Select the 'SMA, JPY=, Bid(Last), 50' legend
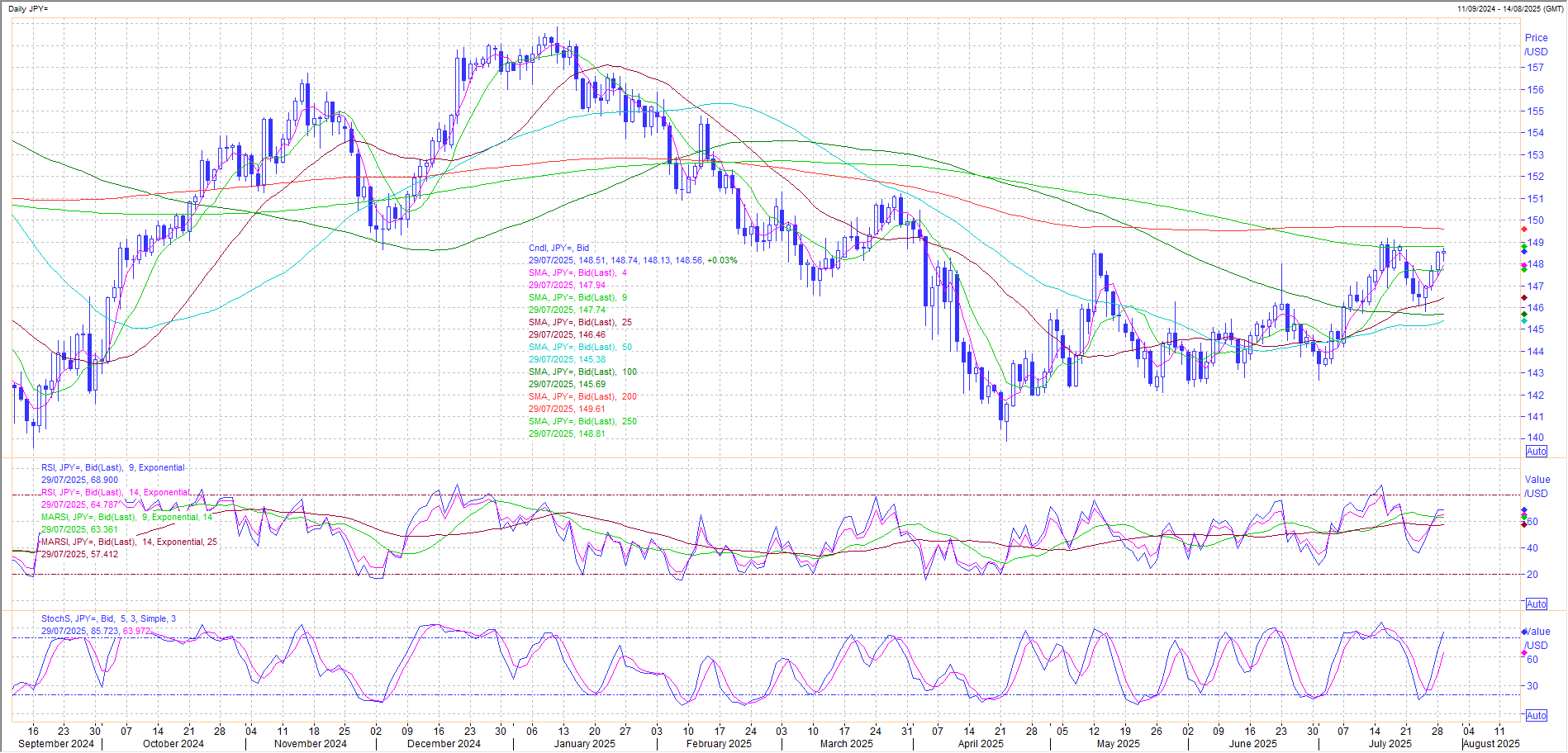Image resolution: width=1568 pixels, height=753 pixels. [580, 347]
